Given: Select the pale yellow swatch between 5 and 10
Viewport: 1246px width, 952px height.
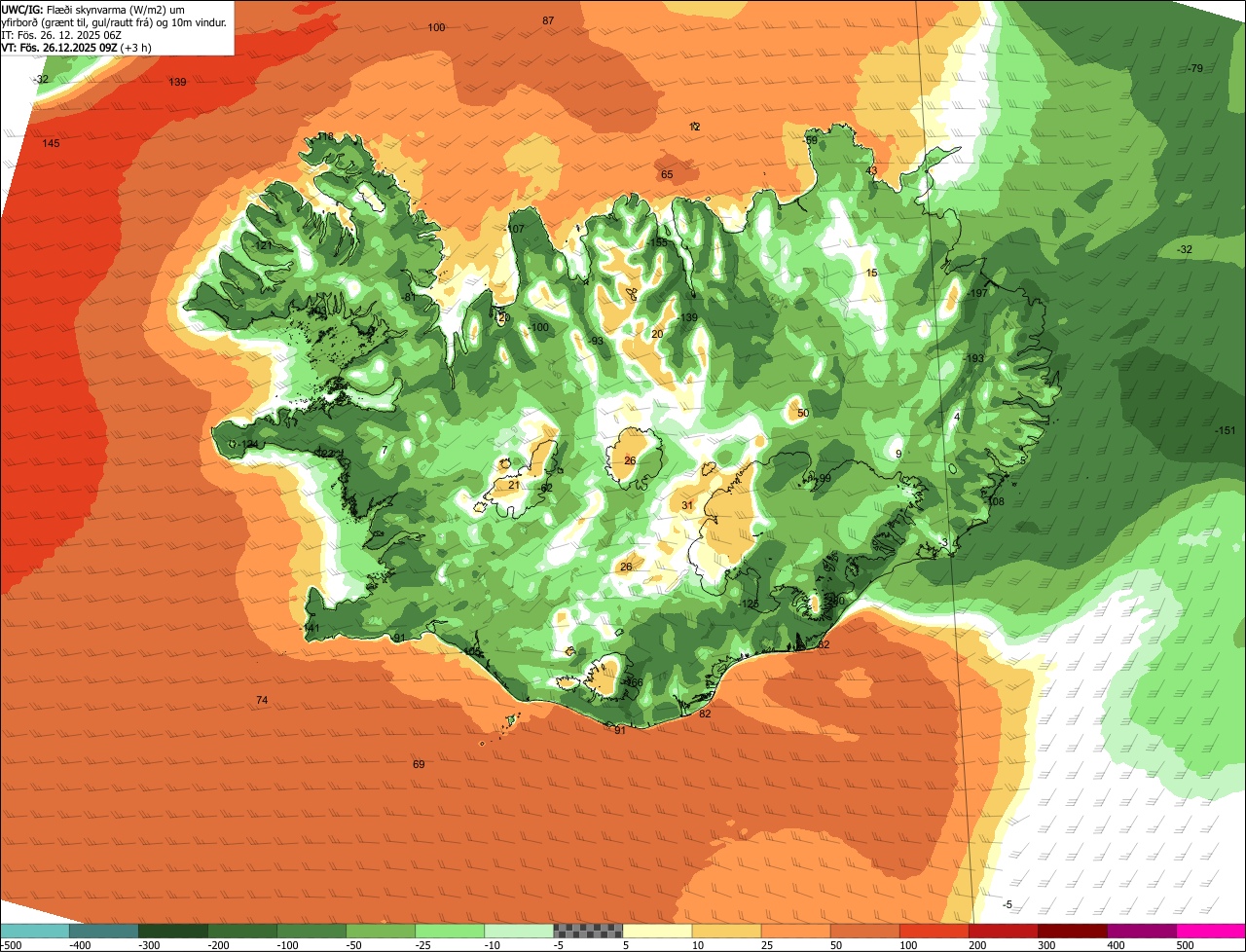Looking at the screenshot, I should click(x=657, y=931).
